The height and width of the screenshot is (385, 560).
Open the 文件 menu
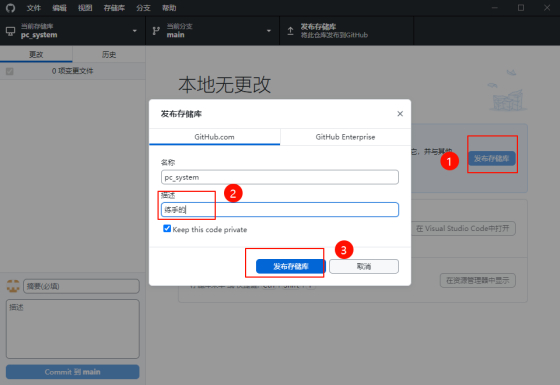point(34,8)
